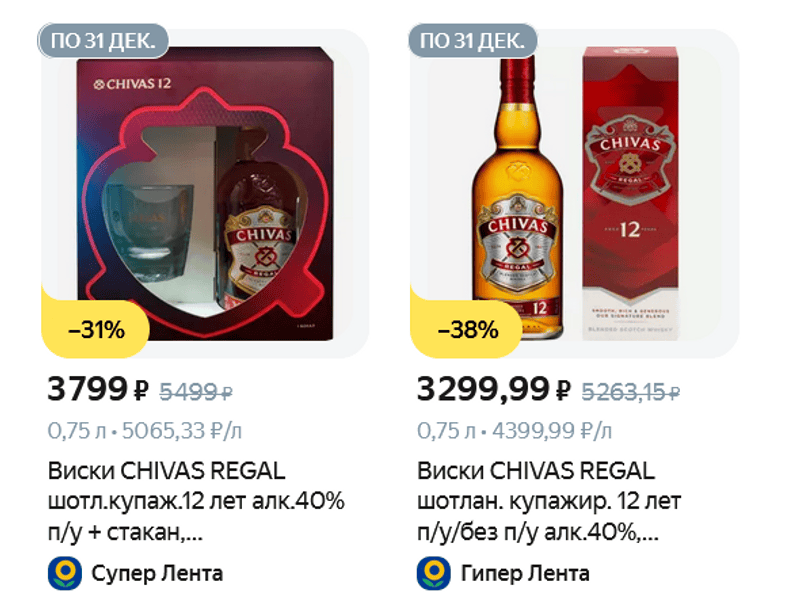This screenshot has width=800, height=612.
Task: Click the red Chivas 12 carton box
Action: (x=631, y=194)
